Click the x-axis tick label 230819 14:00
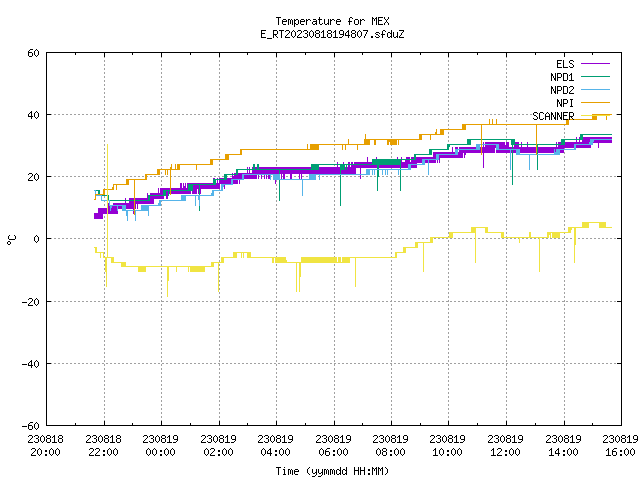This screenshot has height=480, width=640. click(564, 446)
